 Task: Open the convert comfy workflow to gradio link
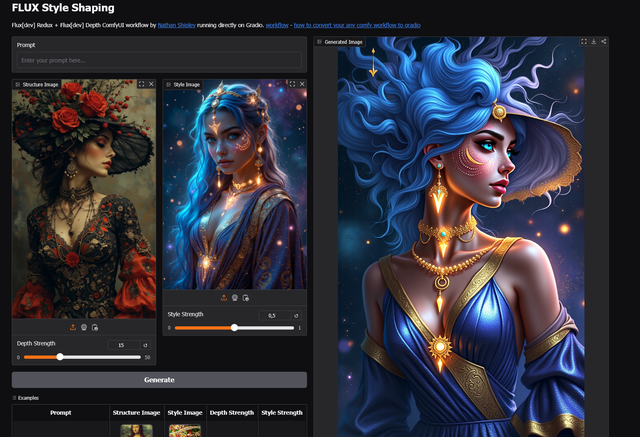point(357,25)
